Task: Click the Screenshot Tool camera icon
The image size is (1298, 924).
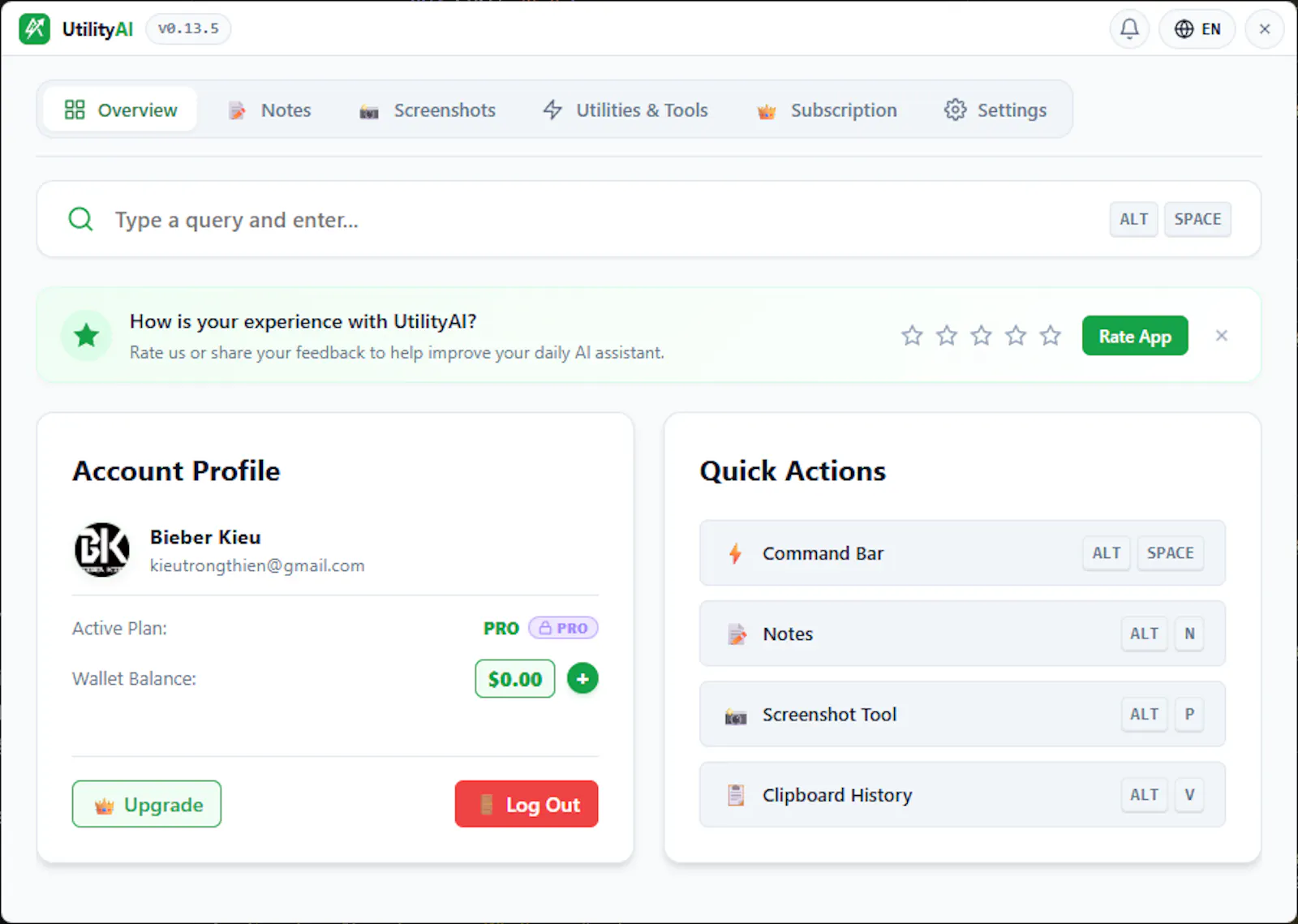Action: (x=736, y=716)
